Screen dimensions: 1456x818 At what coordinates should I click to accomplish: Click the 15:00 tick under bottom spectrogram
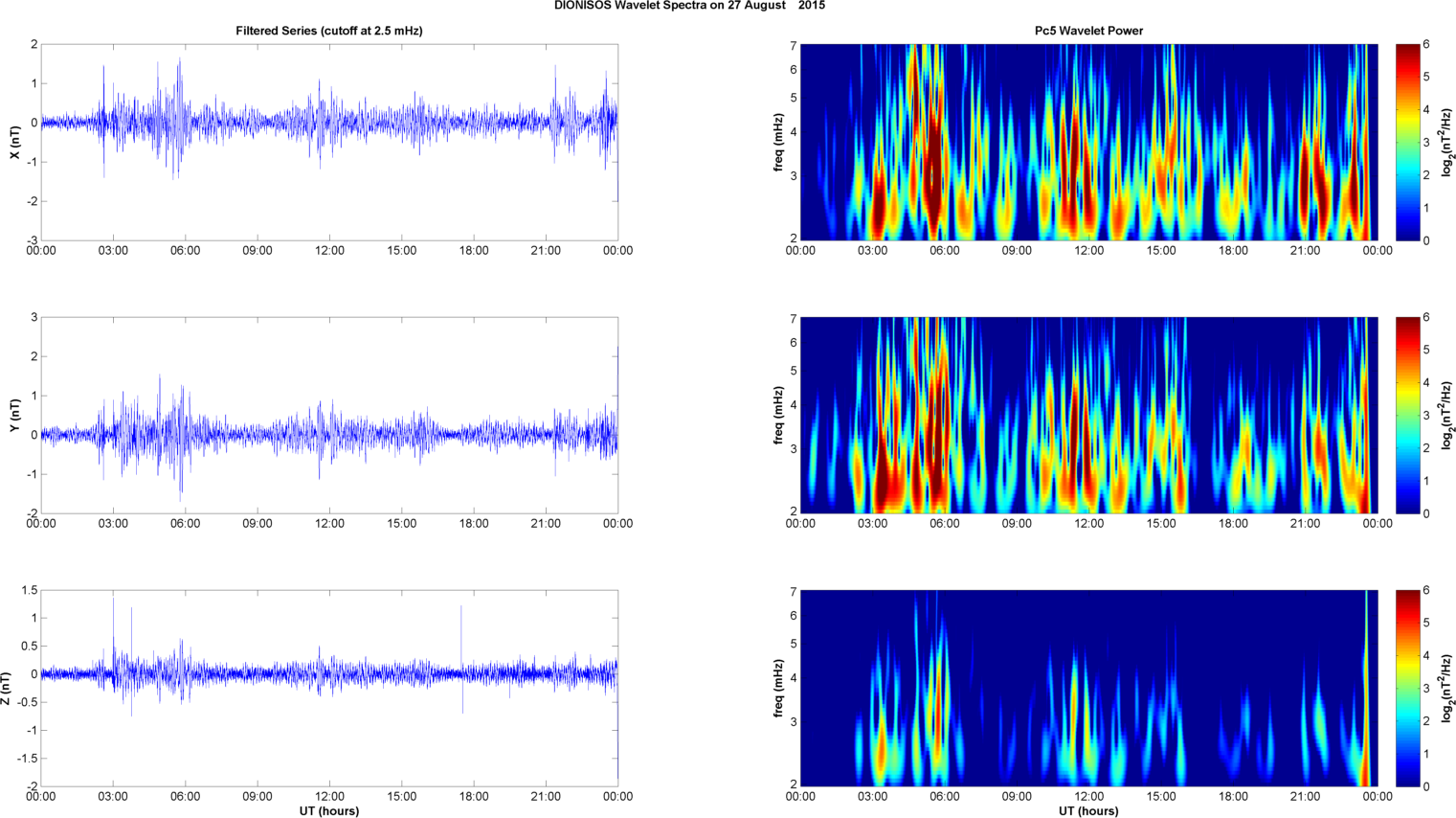(1161, 797)
